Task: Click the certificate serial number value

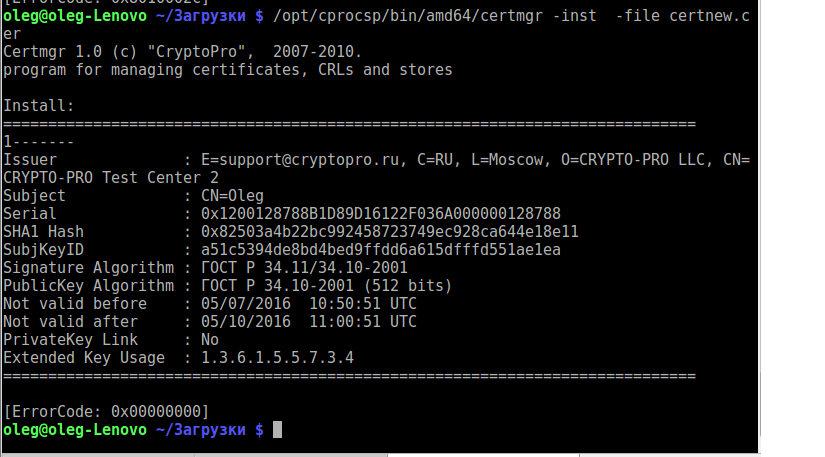Action: click(x=381, y=214)
